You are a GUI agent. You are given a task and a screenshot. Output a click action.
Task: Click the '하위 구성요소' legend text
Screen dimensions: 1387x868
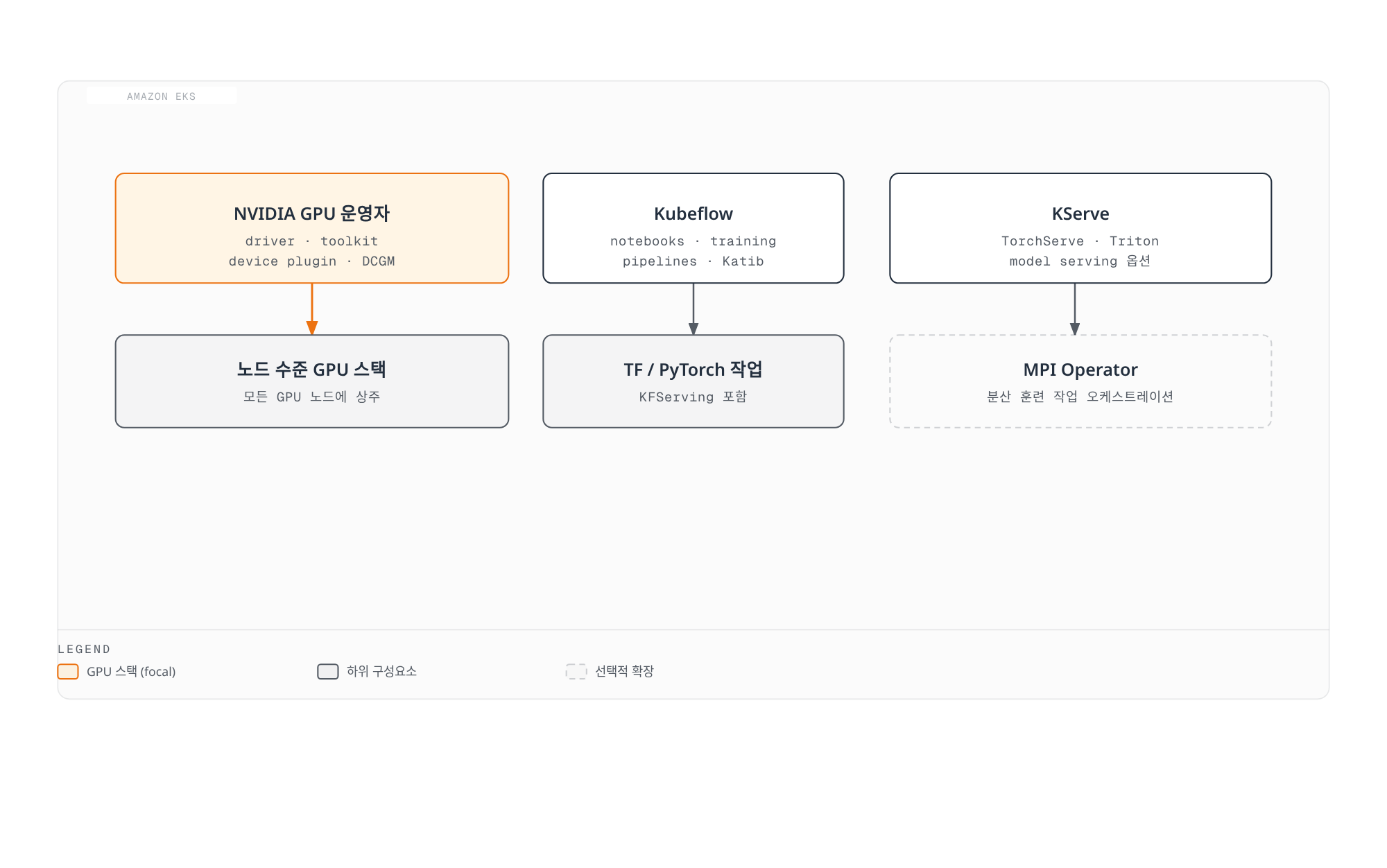pos(381,671)
